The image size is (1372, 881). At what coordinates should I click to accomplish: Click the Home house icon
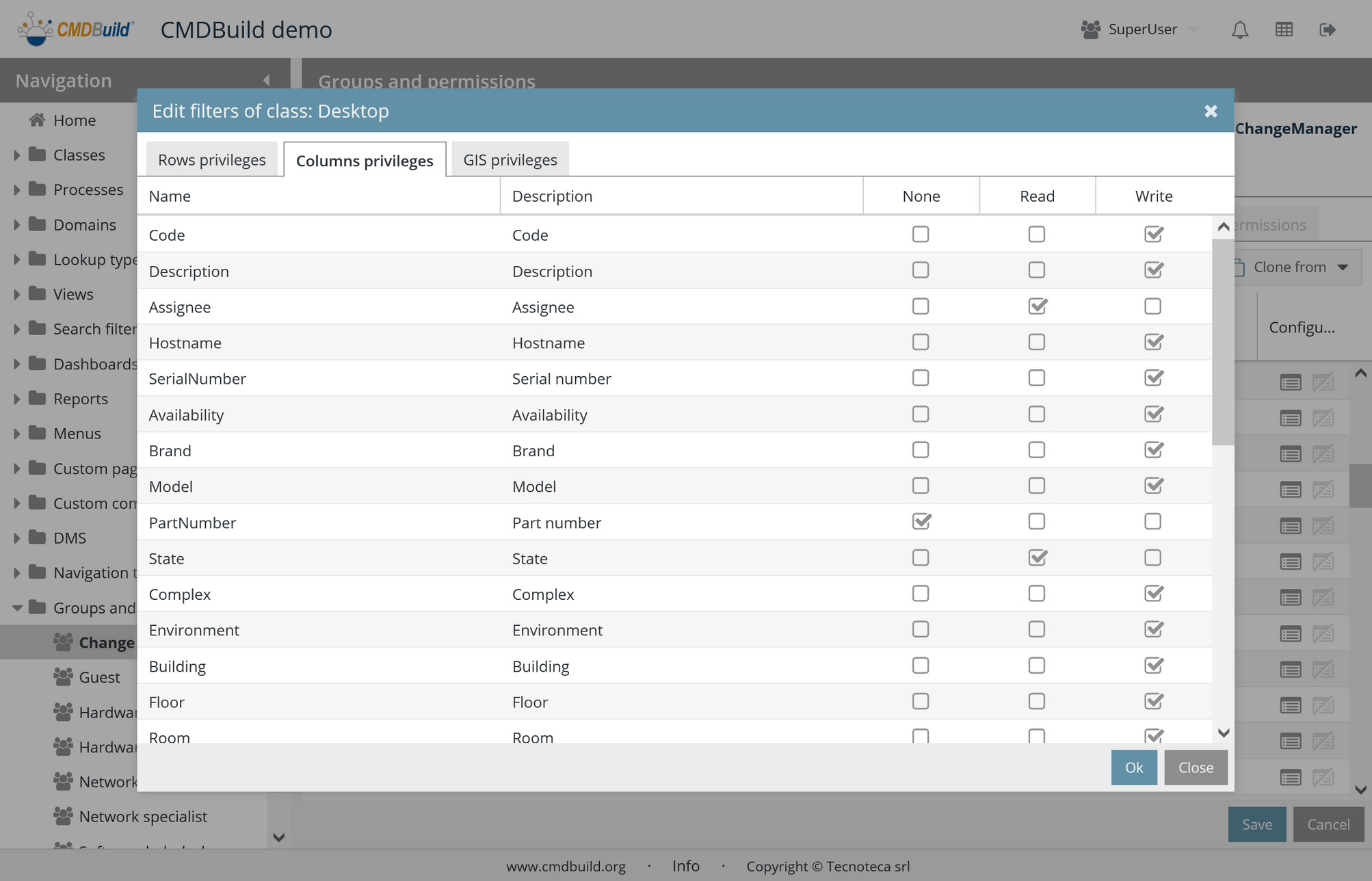37,120
